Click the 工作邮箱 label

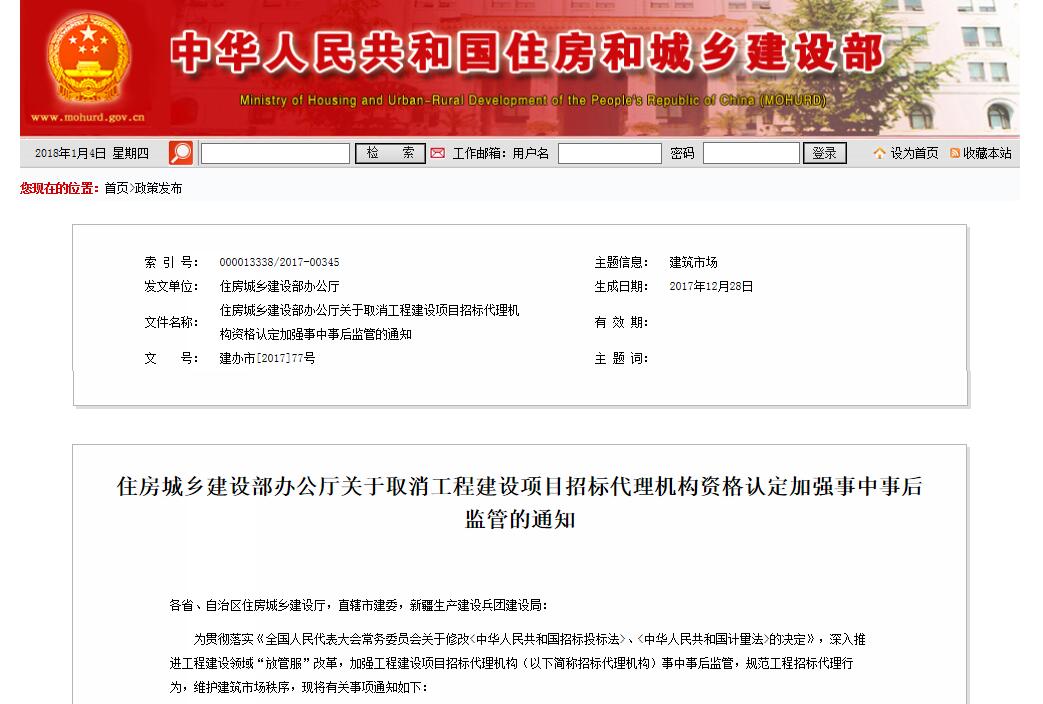(479, 153)
